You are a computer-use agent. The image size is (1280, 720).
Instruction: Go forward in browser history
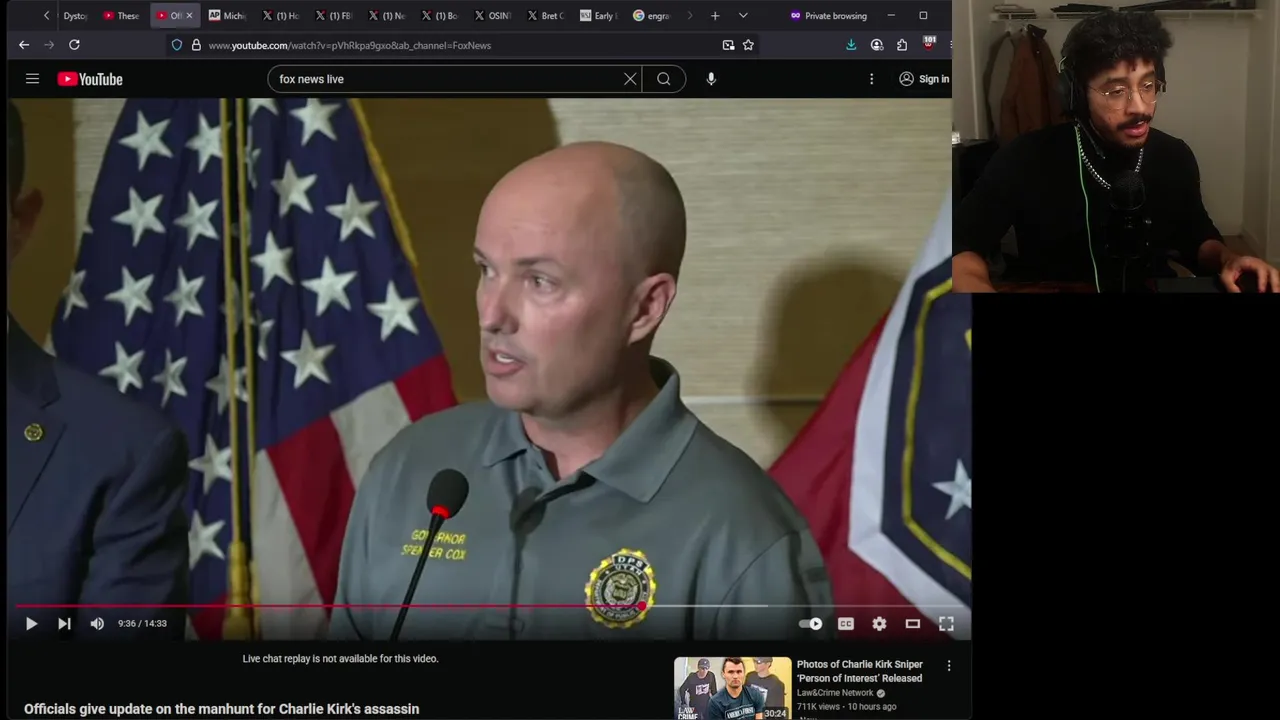49,45
